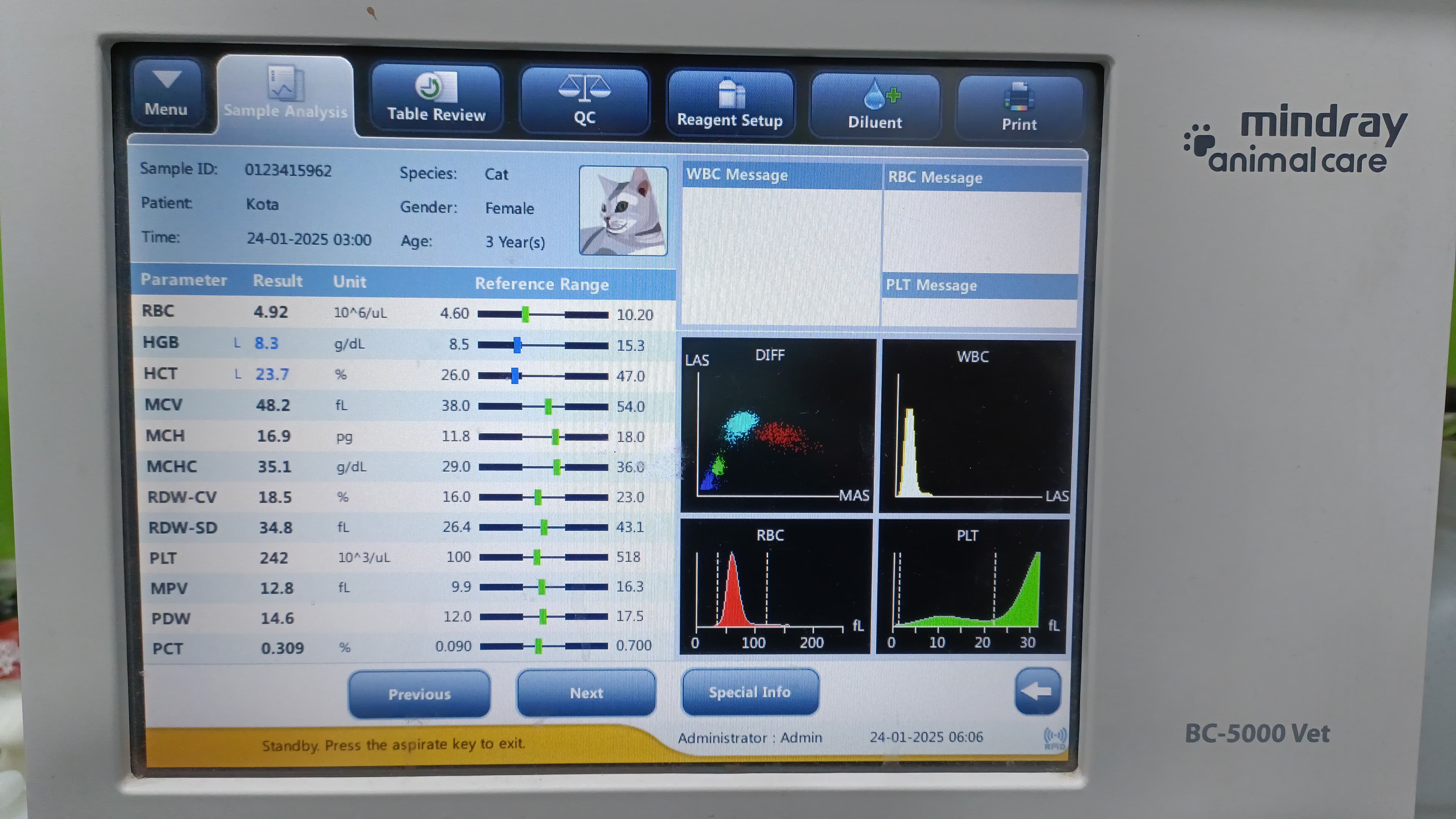The width and height of the screenshot is (1456, 819).
Task: Open the PLT histogram
Action: 972,587
